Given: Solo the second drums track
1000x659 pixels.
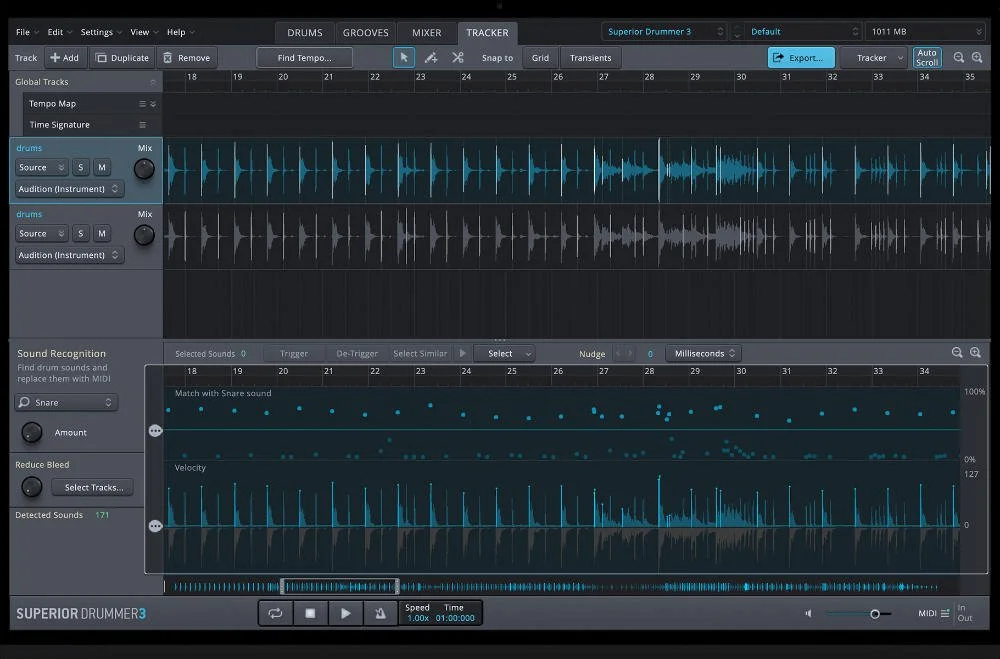Looking at the screenshot, I should click(x=80, y=233).
